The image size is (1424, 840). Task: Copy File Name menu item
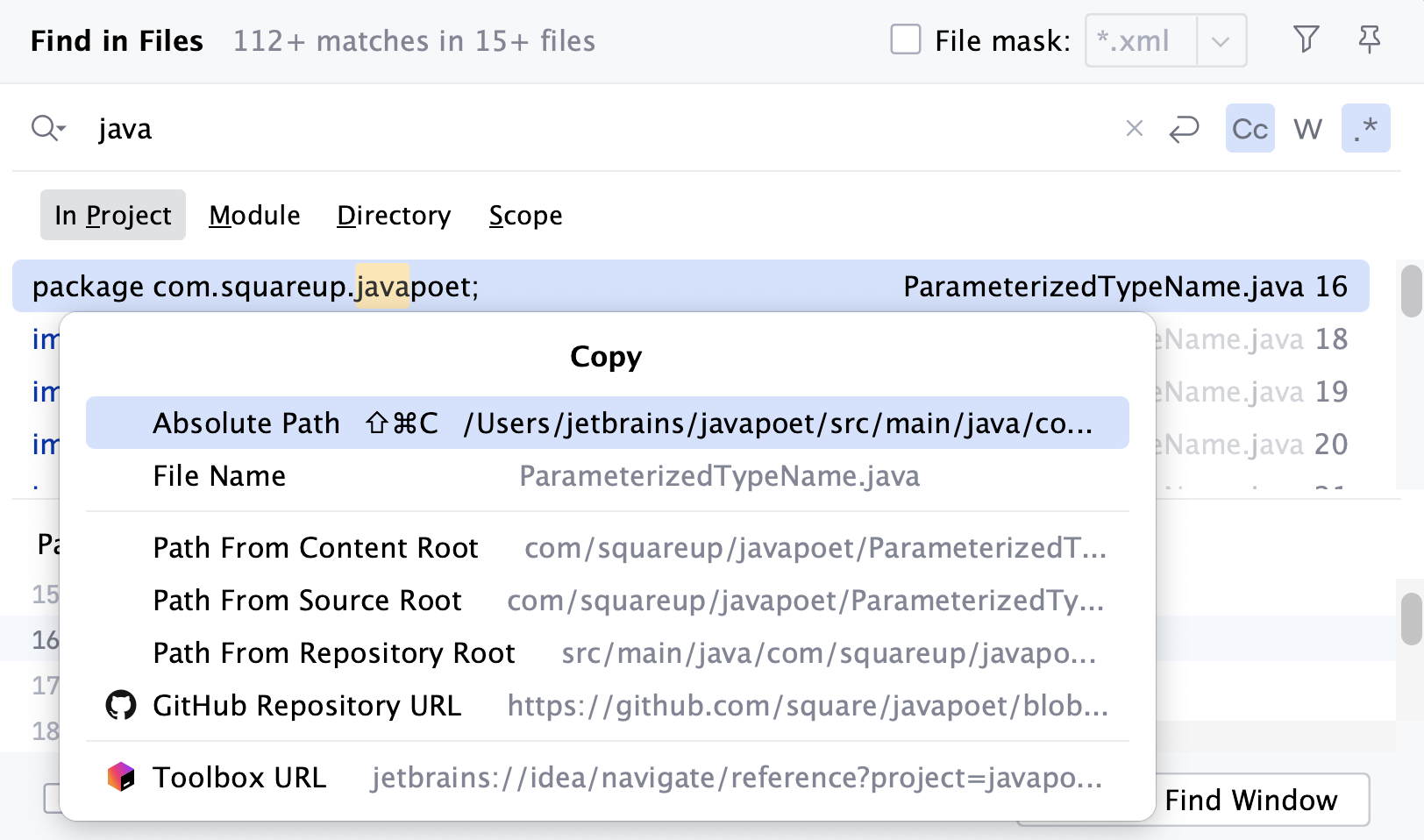pyautogui.click(x=607, y=475)
